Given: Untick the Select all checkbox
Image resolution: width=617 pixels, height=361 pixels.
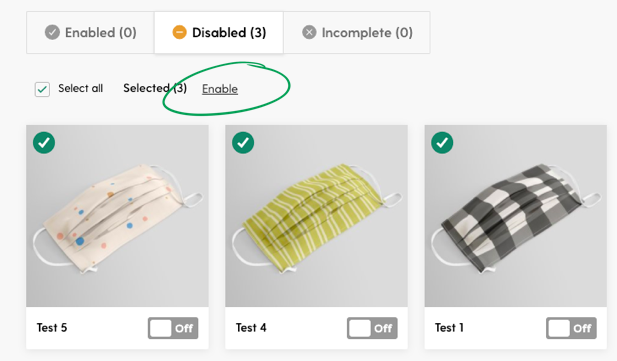Looking at the screenshot, I should pyautogui.click(x=42, y=89).
